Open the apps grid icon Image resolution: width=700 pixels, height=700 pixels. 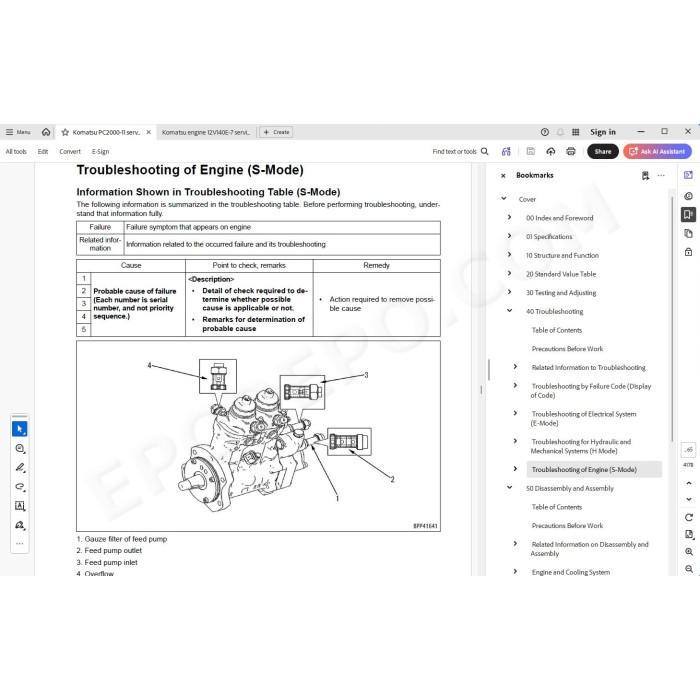click(576, 132)
